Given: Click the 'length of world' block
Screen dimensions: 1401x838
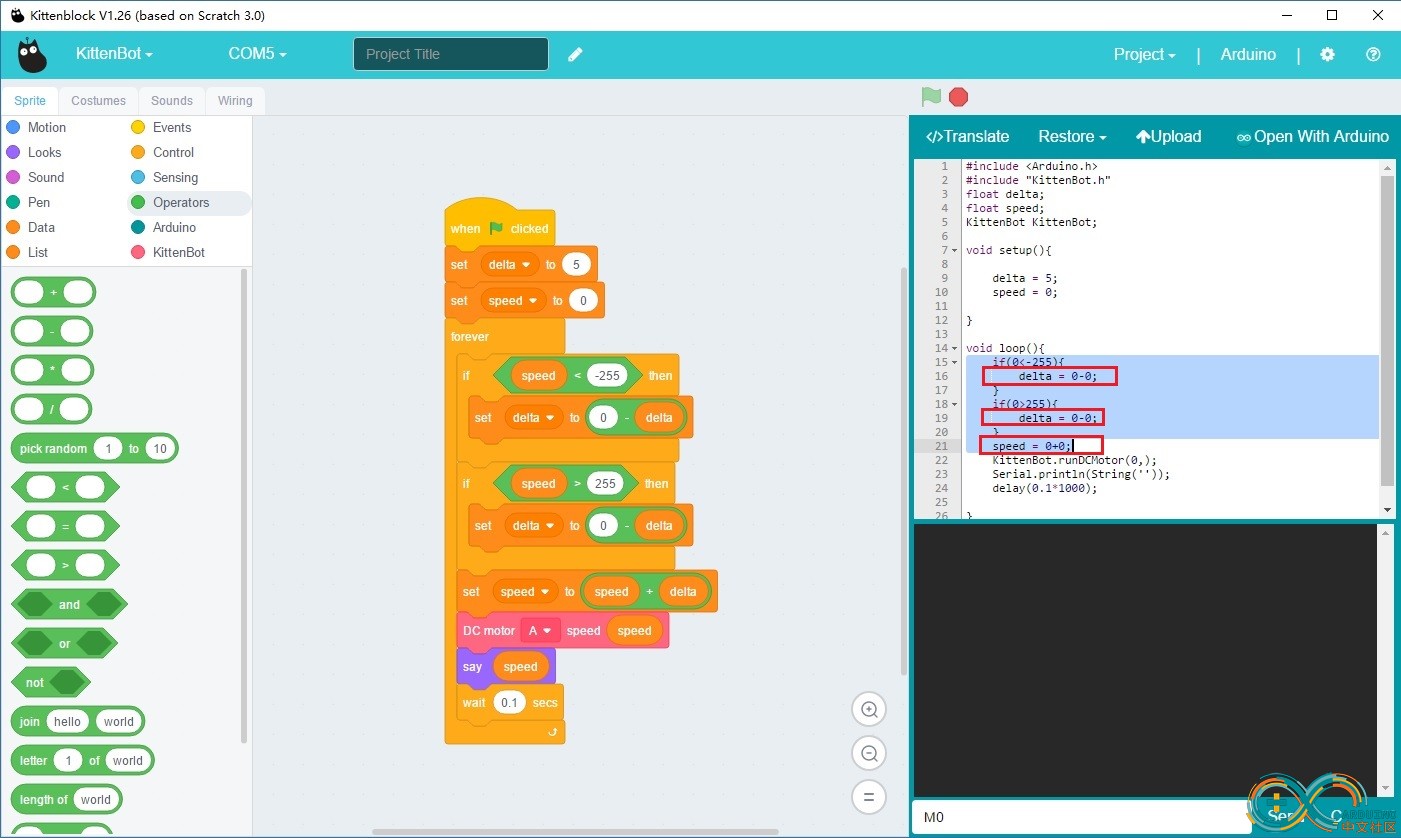Looking at the screenshot, I should [66, 799].
